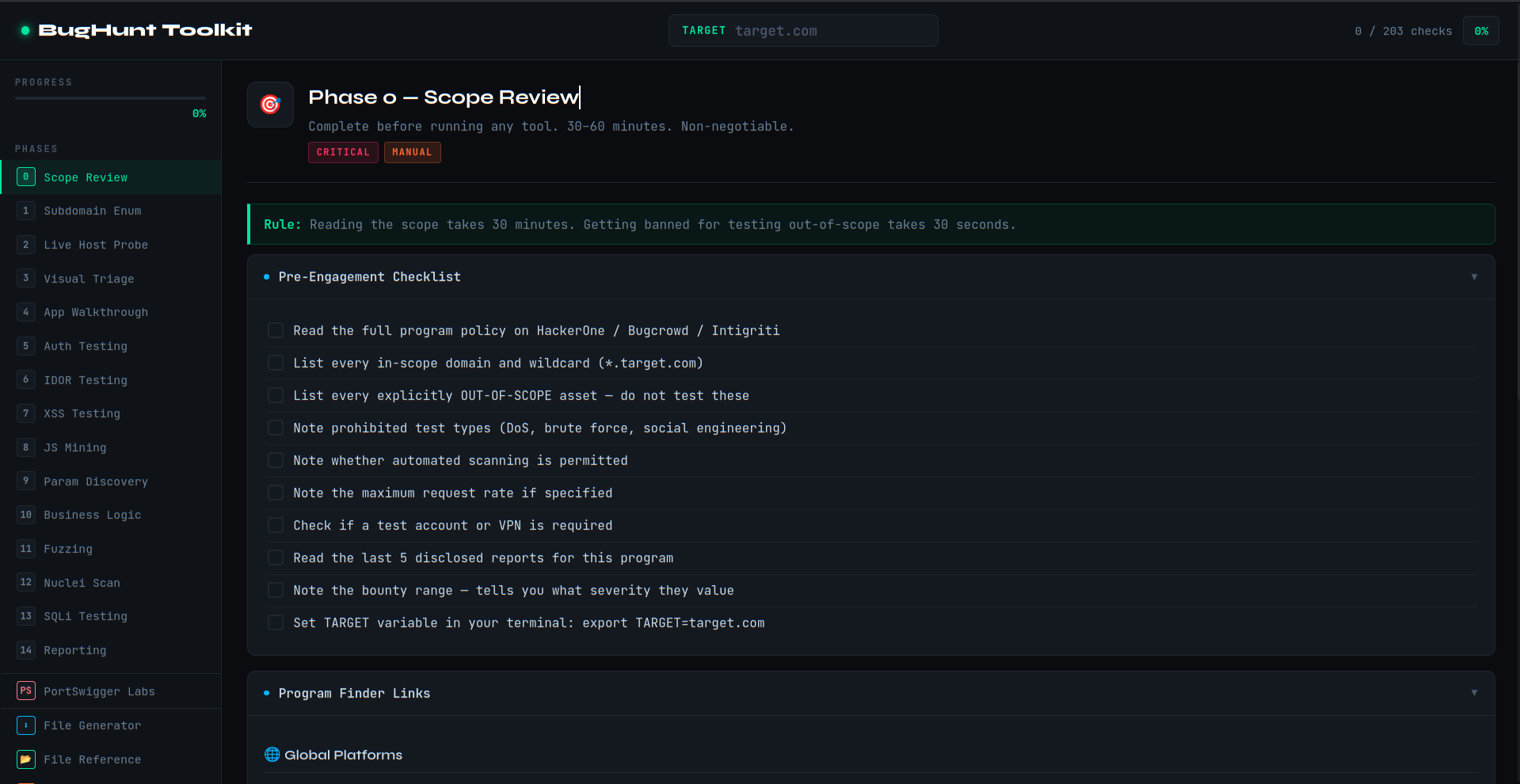
Task: Click the phase 9 number badge
Action: tap(26, 481)
